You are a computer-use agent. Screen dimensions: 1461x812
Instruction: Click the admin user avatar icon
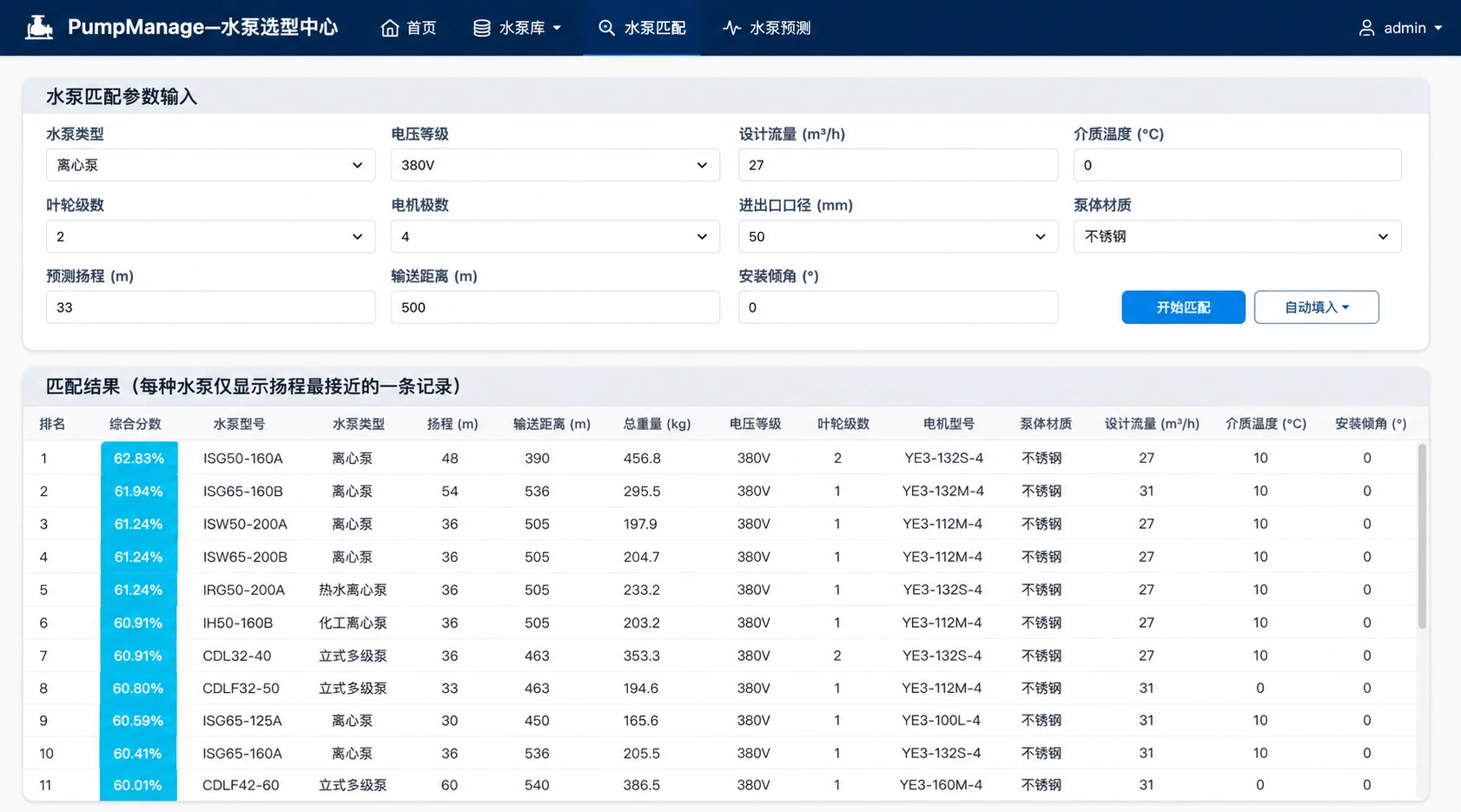click(1366, 28)
